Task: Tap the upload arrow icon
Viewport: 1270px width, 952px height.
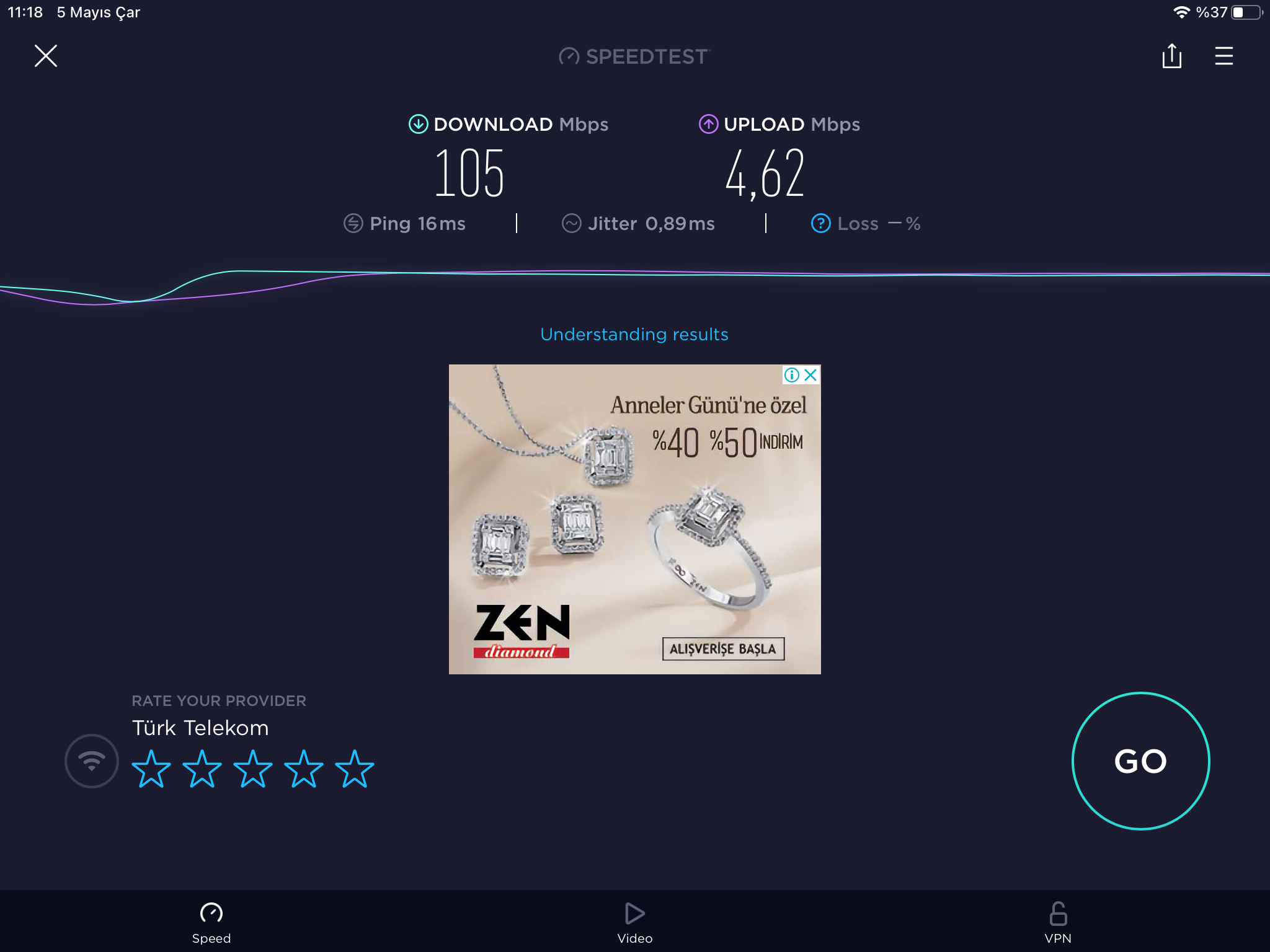Action: [x=708, y=124]
